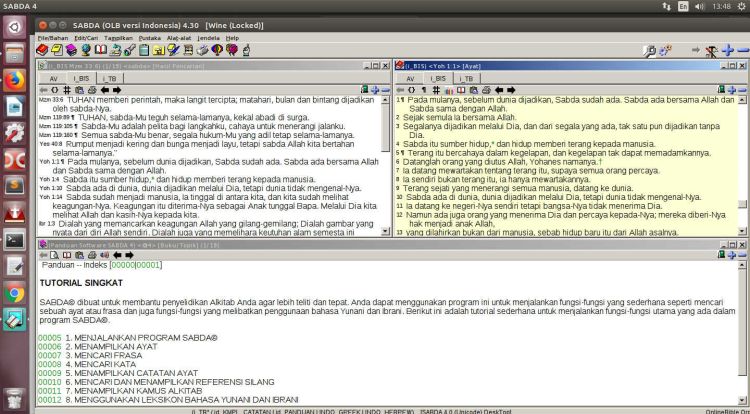Viewport: 750px width, 414px height.
Task: Click the wrench magnifier icon at toolbar right
Action: pyautogui.click(x=650, y=51)
